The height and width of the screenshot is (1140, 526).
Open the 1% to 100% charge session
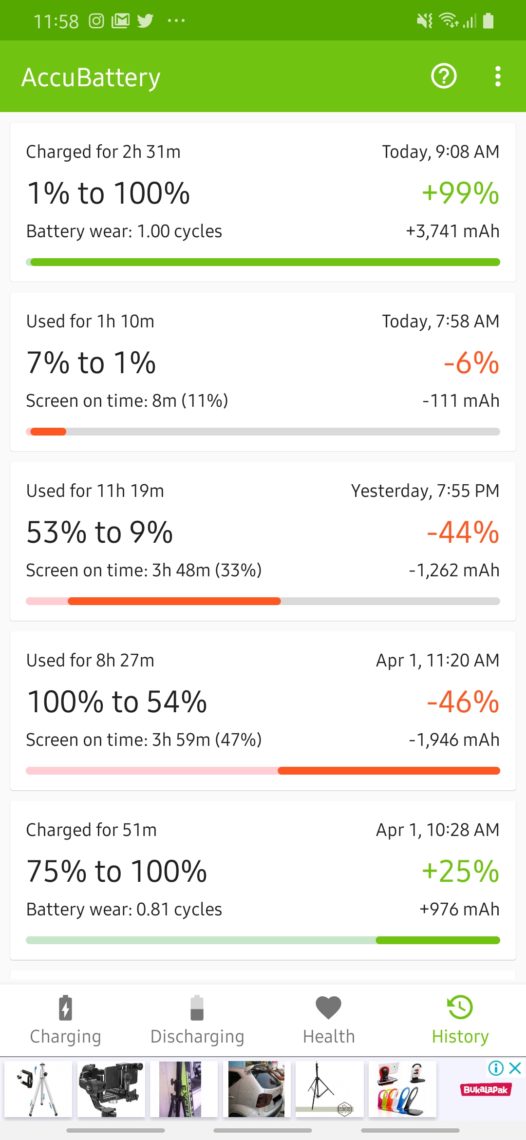pos(263,202)
